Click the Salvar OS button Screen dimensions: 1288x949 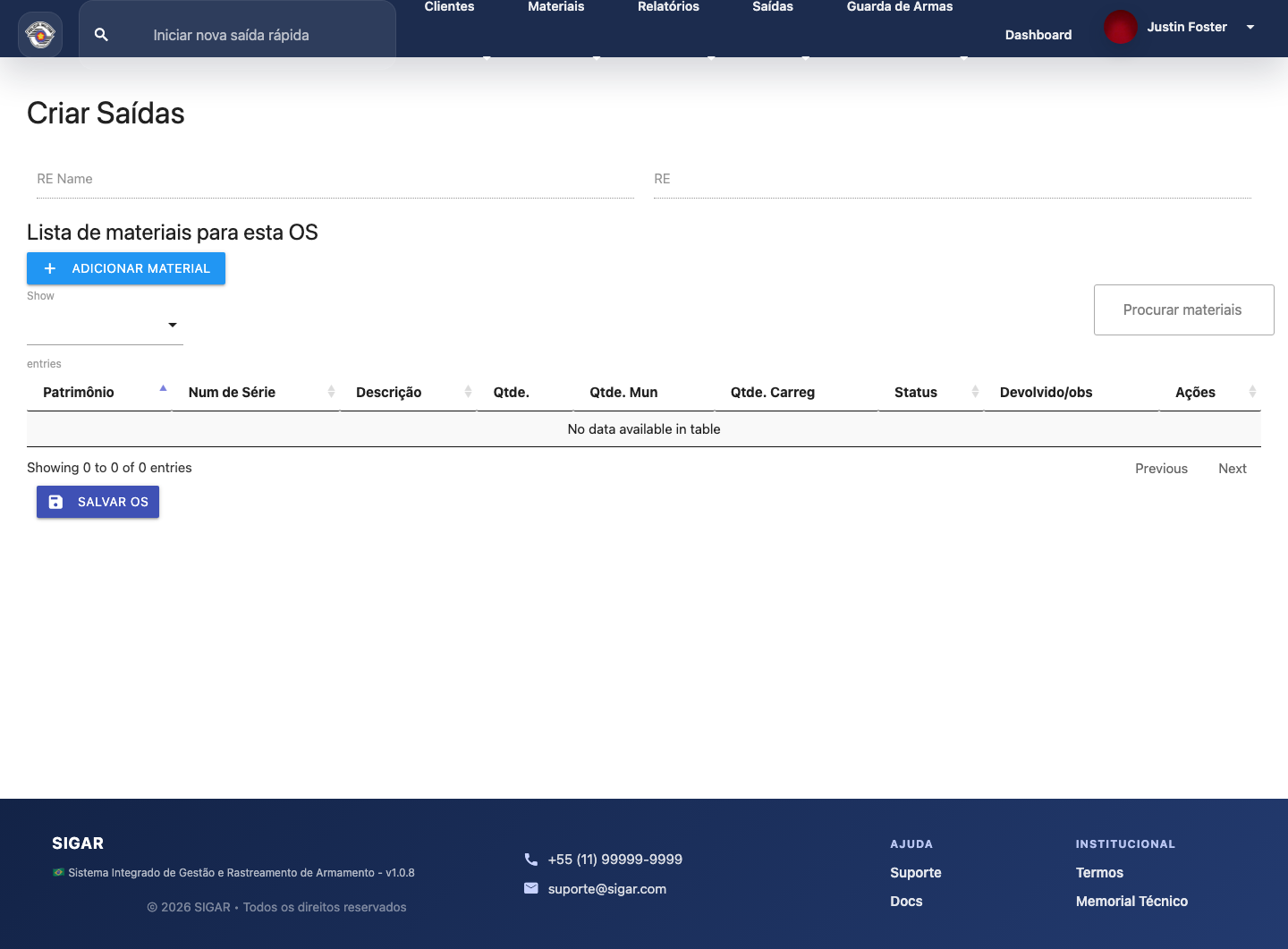(x=97, y=502)
